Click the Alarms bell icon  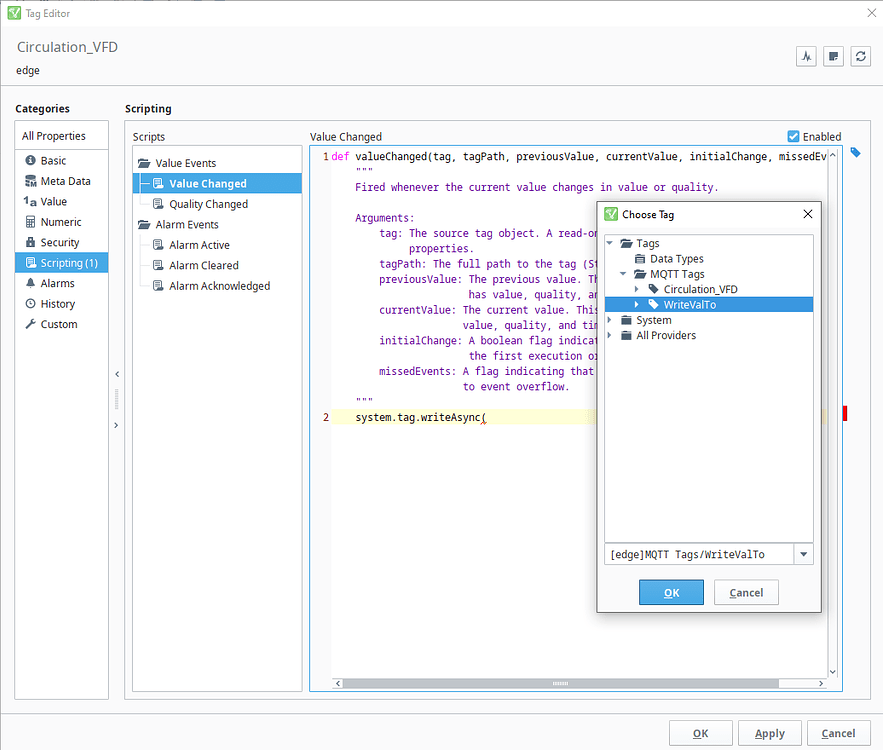click(30, 283)
